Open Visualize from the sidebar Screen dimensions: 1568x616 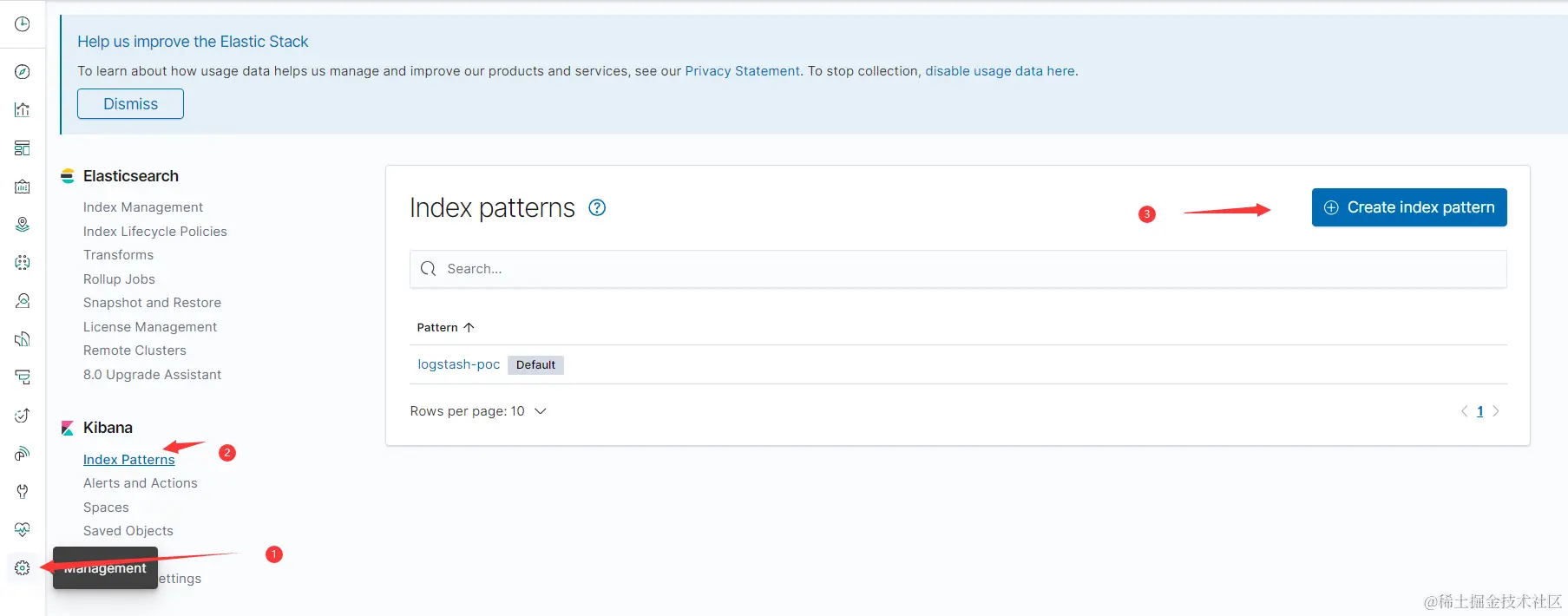(x=23, y=110)
